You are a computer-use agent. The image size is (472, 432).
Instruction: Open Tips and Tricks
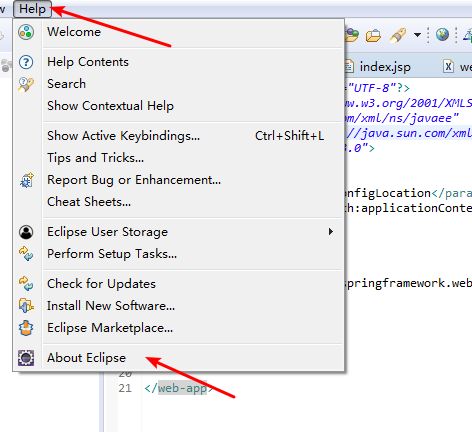click(178, 158)
